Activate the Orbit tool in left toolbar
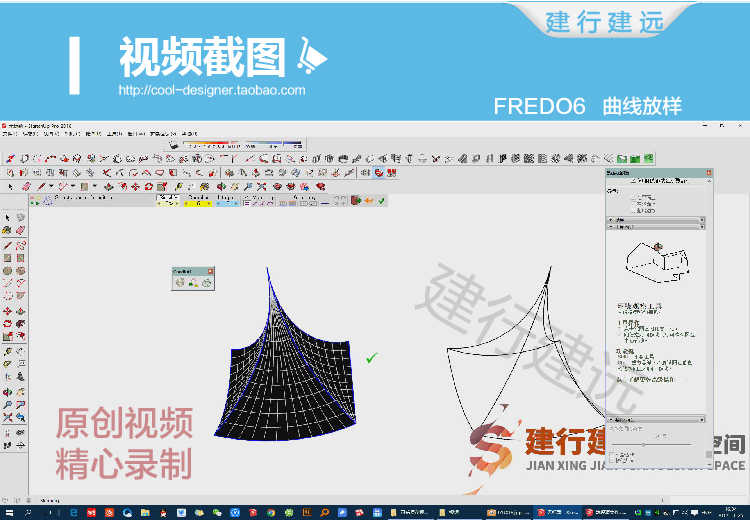This screenshot has width=750, height=520. click(x=7, y=392)
